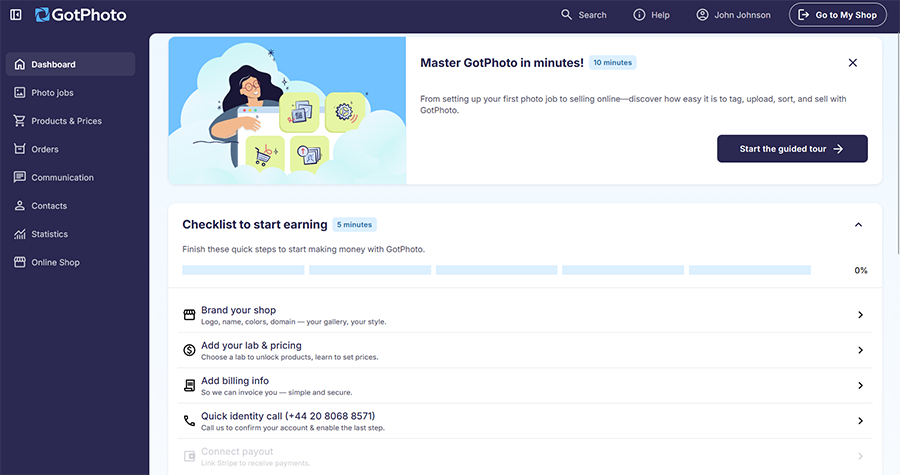Click last segment of checklist progress bar
Image resolution: width=900 pixels, height=475 pixels.
[x=750, y=270]
